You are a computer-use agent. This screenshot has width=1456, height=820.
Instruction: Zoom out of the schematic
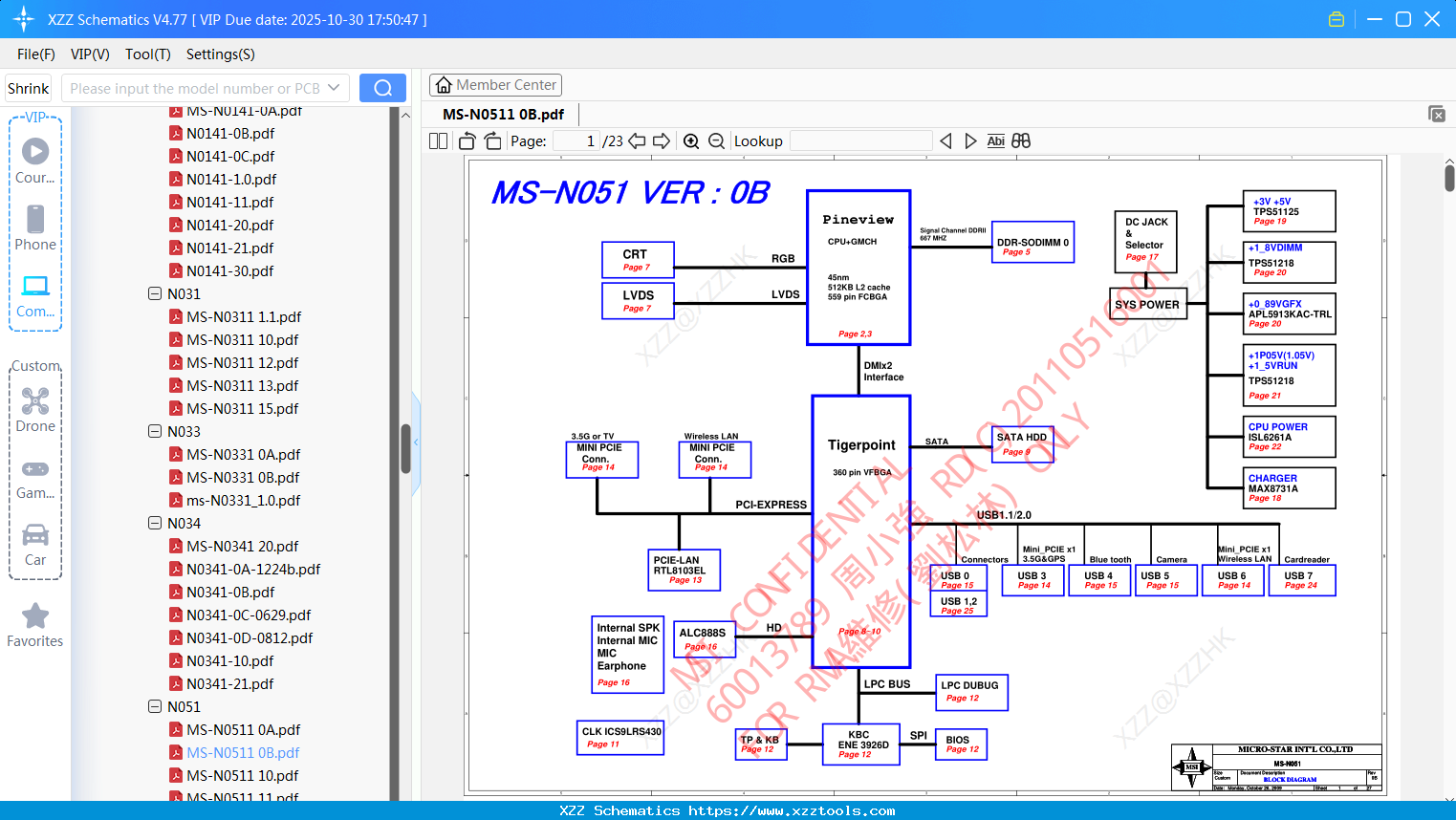click(716, 141)
